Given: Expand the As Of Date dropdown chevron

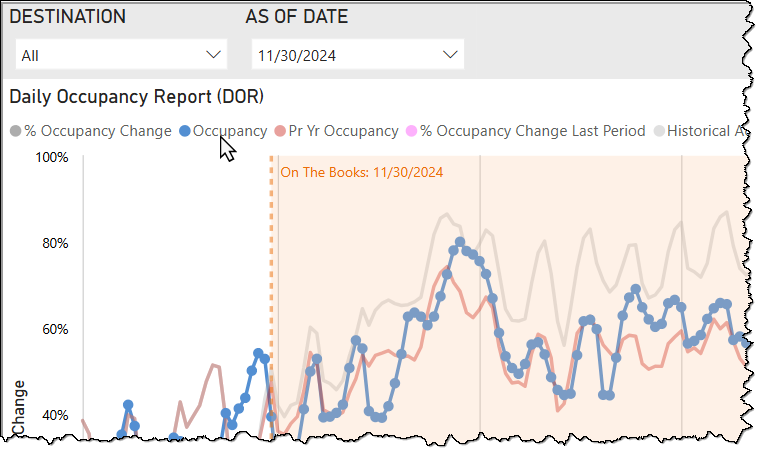Looking at the screenshot, I should [x=450, y=55].
